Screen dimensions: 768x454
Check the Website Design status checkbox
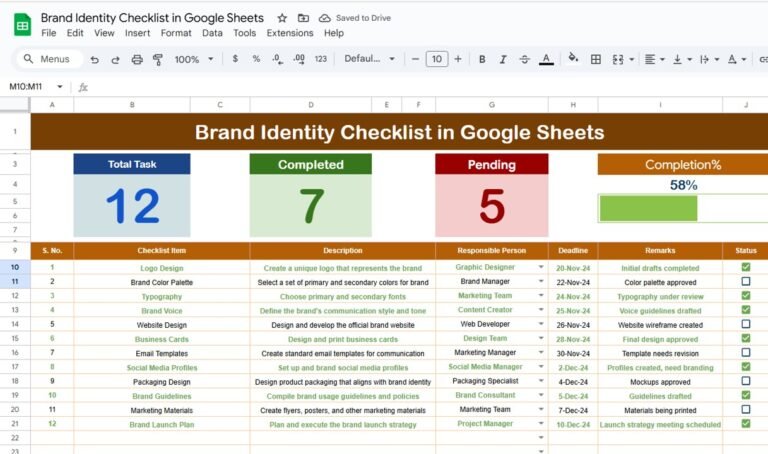pyautogui.click(x=745, y=324)
